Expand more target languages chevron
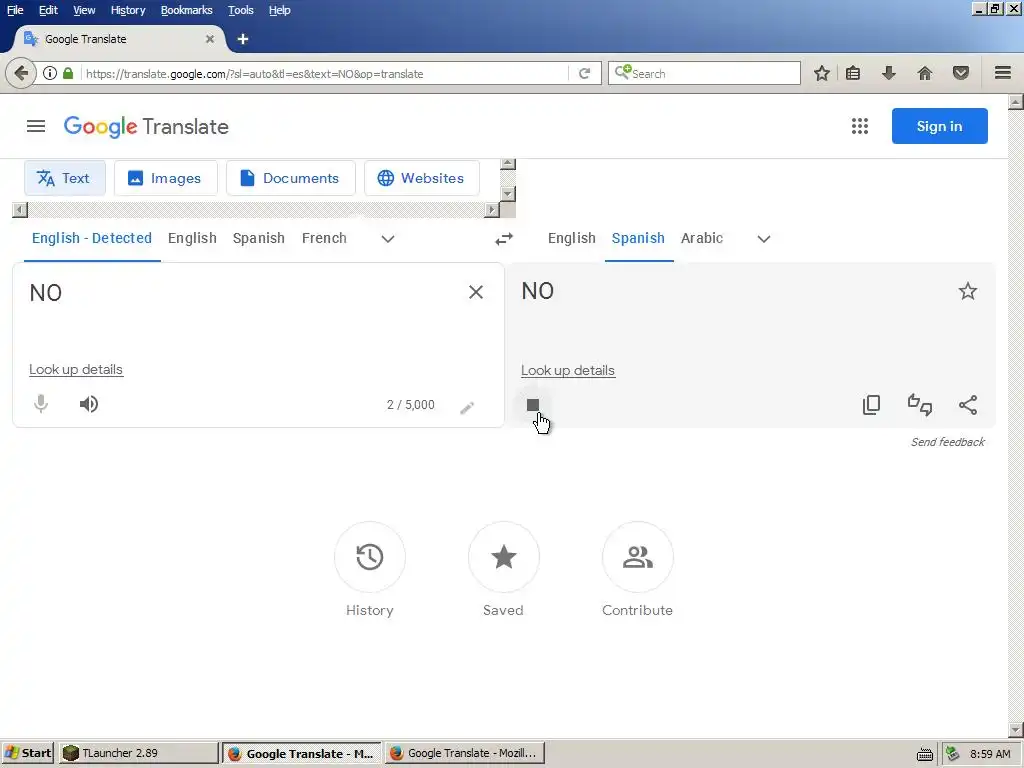This screenshot has width=1024, height=768. 763,239
